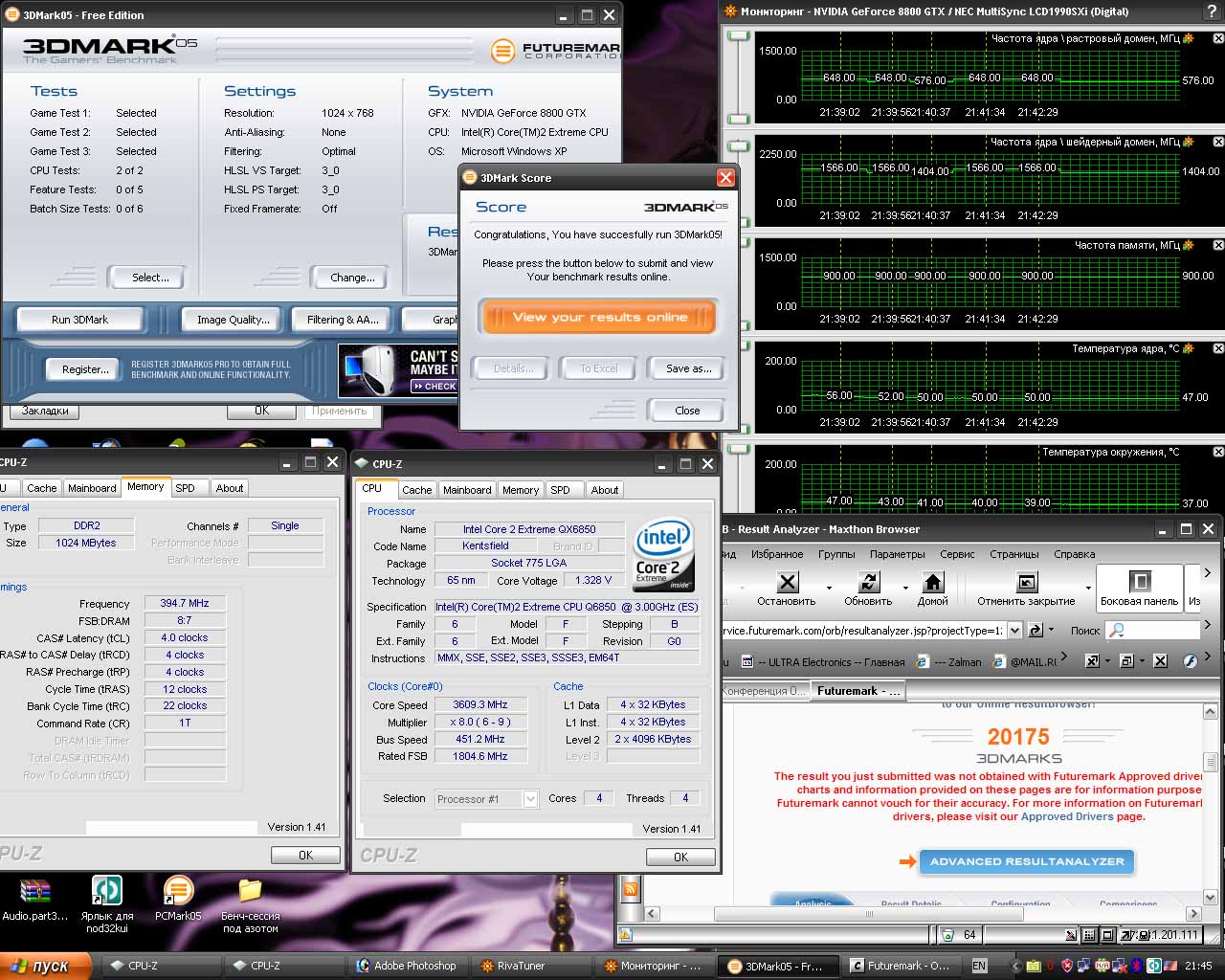The width and height of the screenshot is (1225, 980).
Task: Open the Сервис menu in Maxthon
Action: (x=957, y=554)
